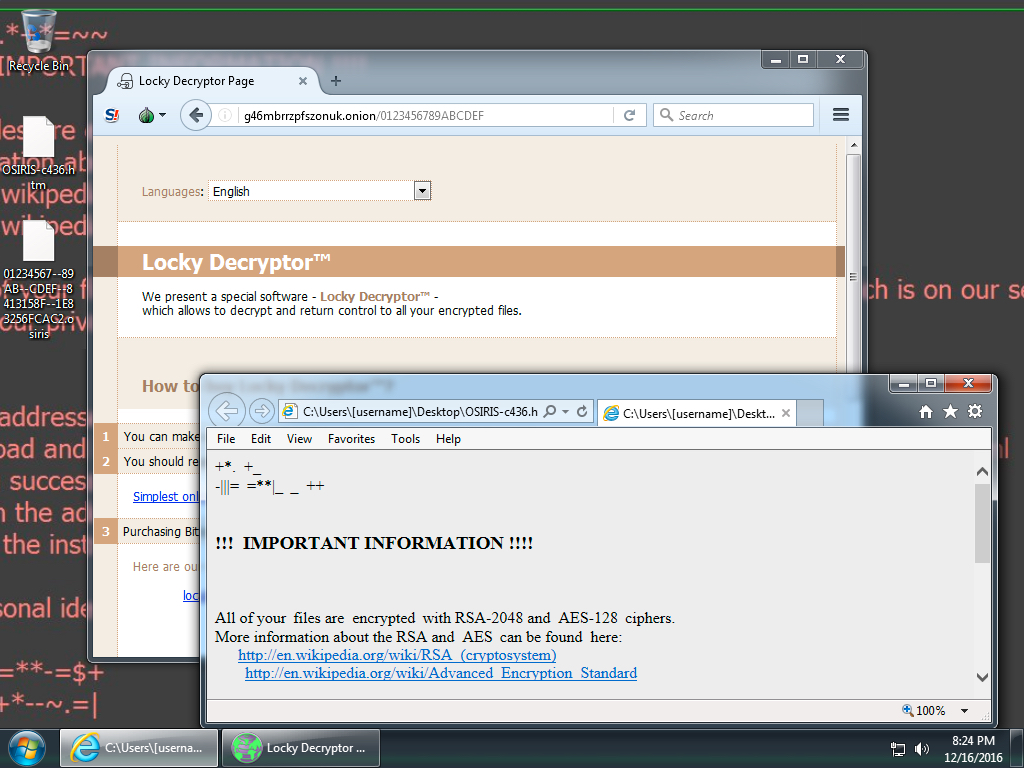Go back in the Tor Browser window
1024x768 pixels.
pyautogui.click(x=195, y=116)
